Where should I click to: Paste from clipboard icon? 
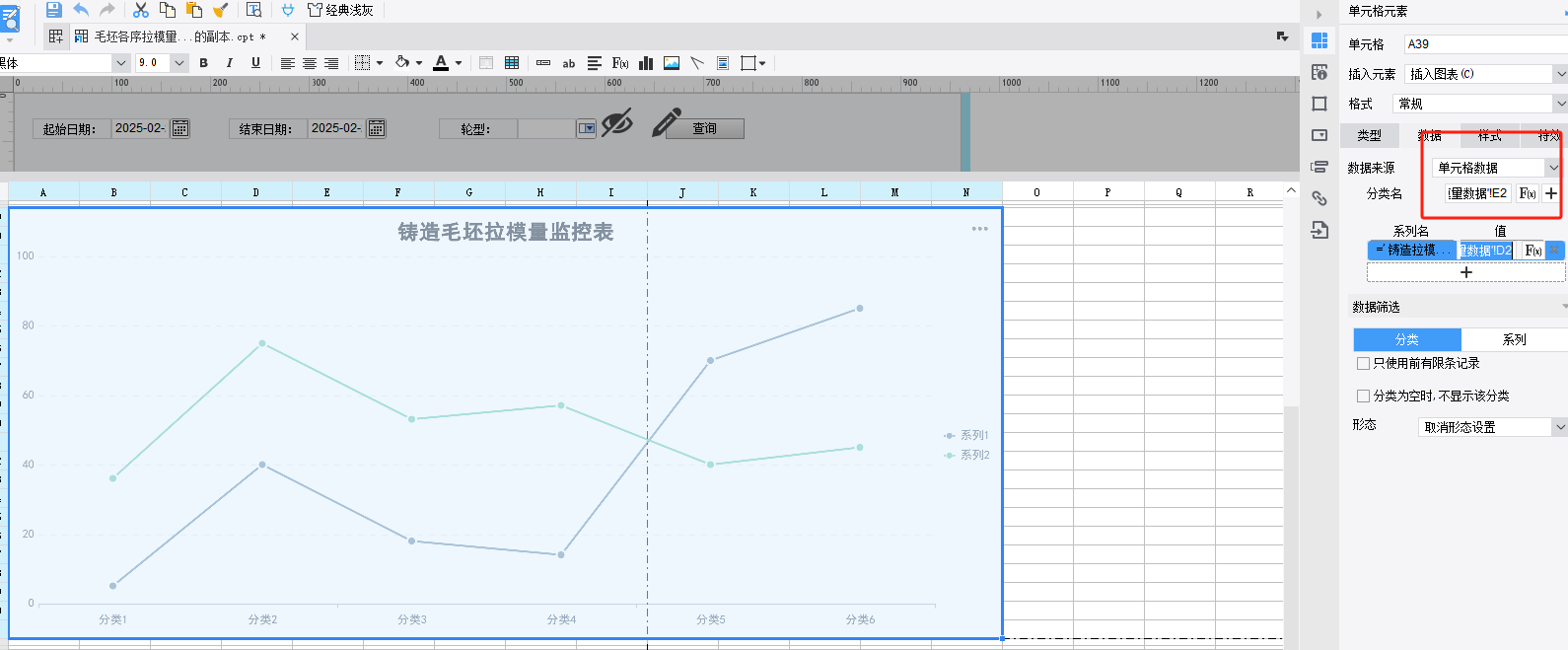[194, 10]
